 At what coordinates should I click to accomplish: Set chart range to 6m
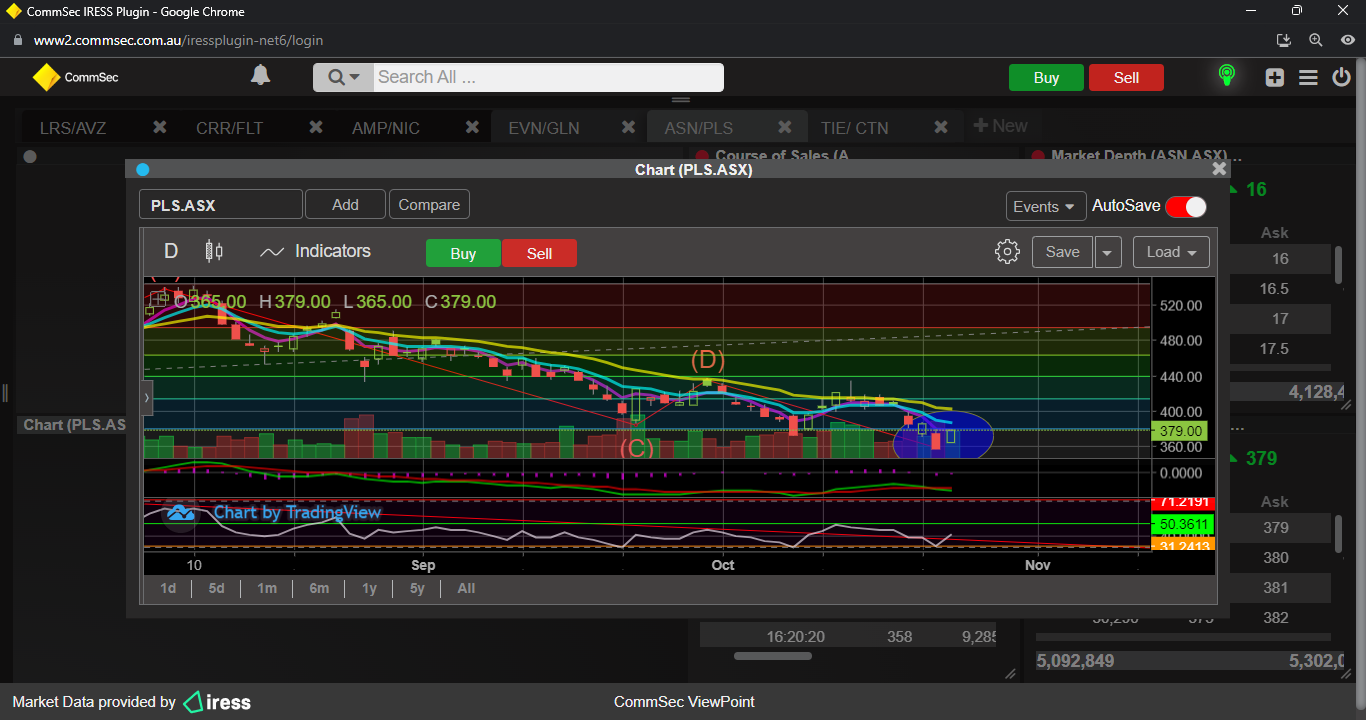click(x=319, y=588)
